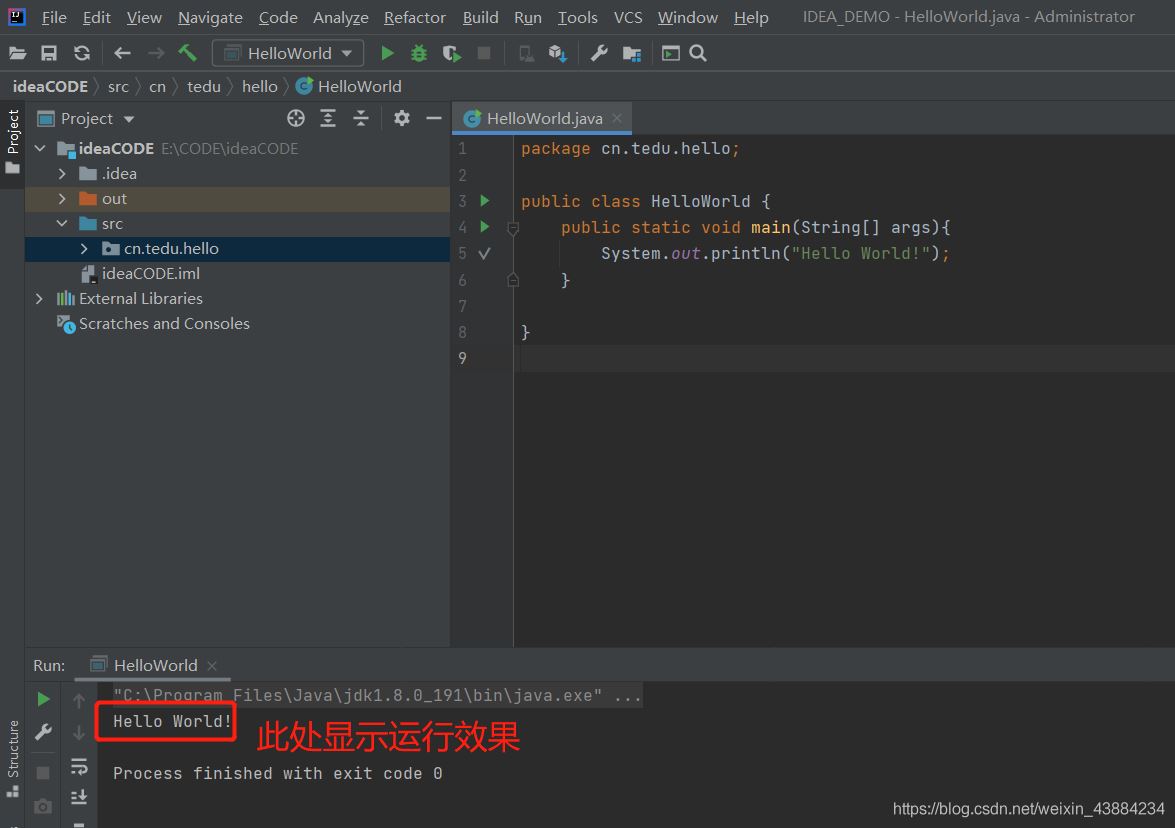Run with Coverage from the toolbar
Image resolution: width=1175 pixels, height=828 pixels.
(x=452, y=53)
